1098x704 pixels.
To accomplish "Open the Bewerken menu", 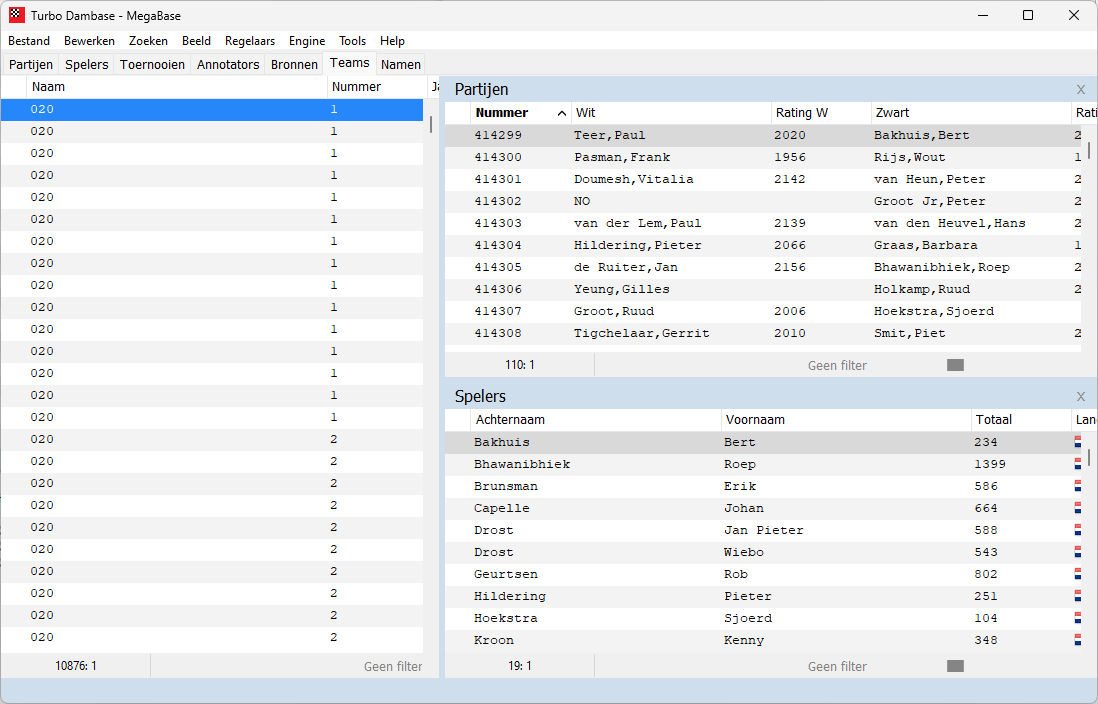I will point(89,41).
